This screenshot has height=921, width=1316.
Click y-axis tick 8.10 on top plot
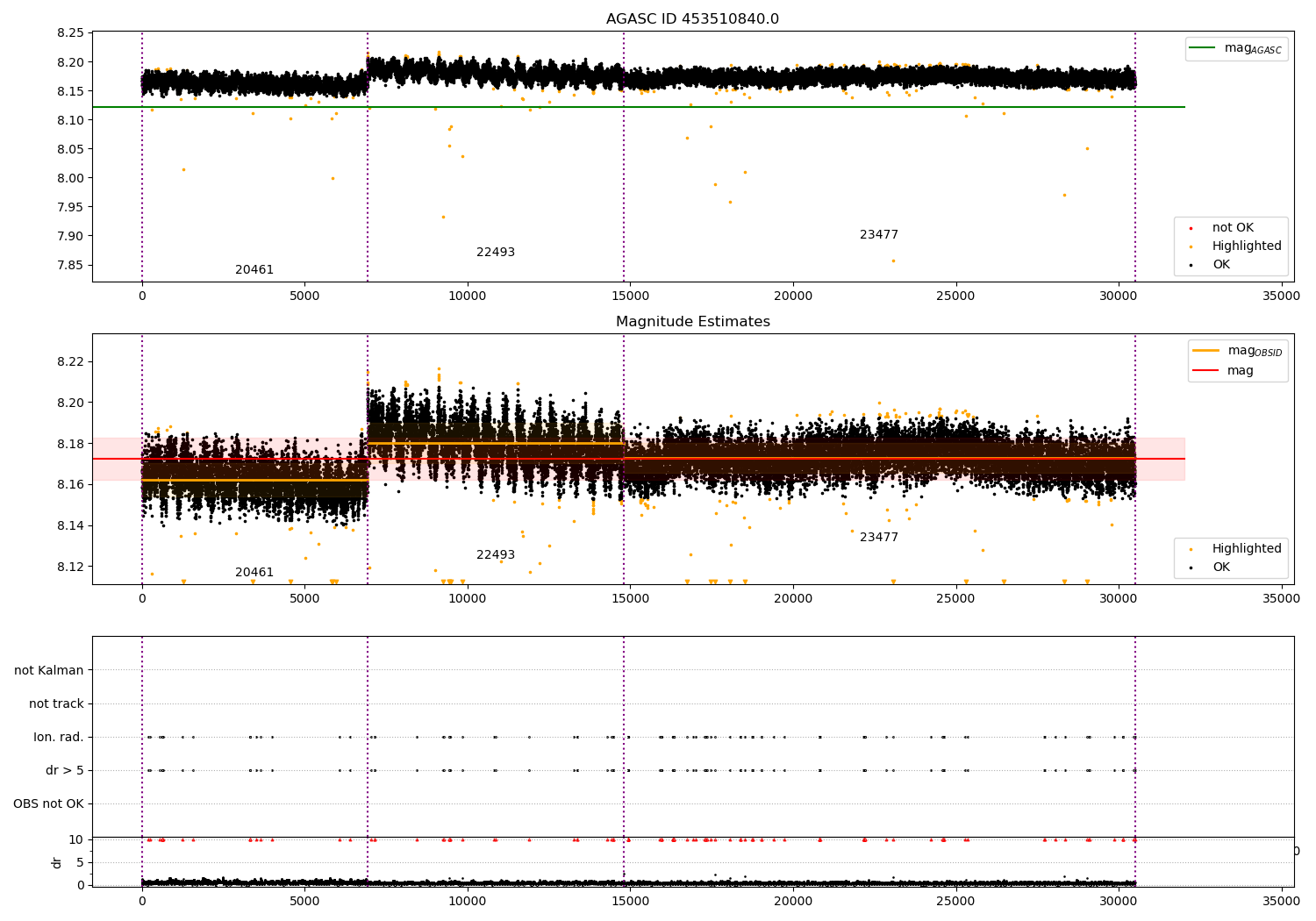(x=69, y=120)
